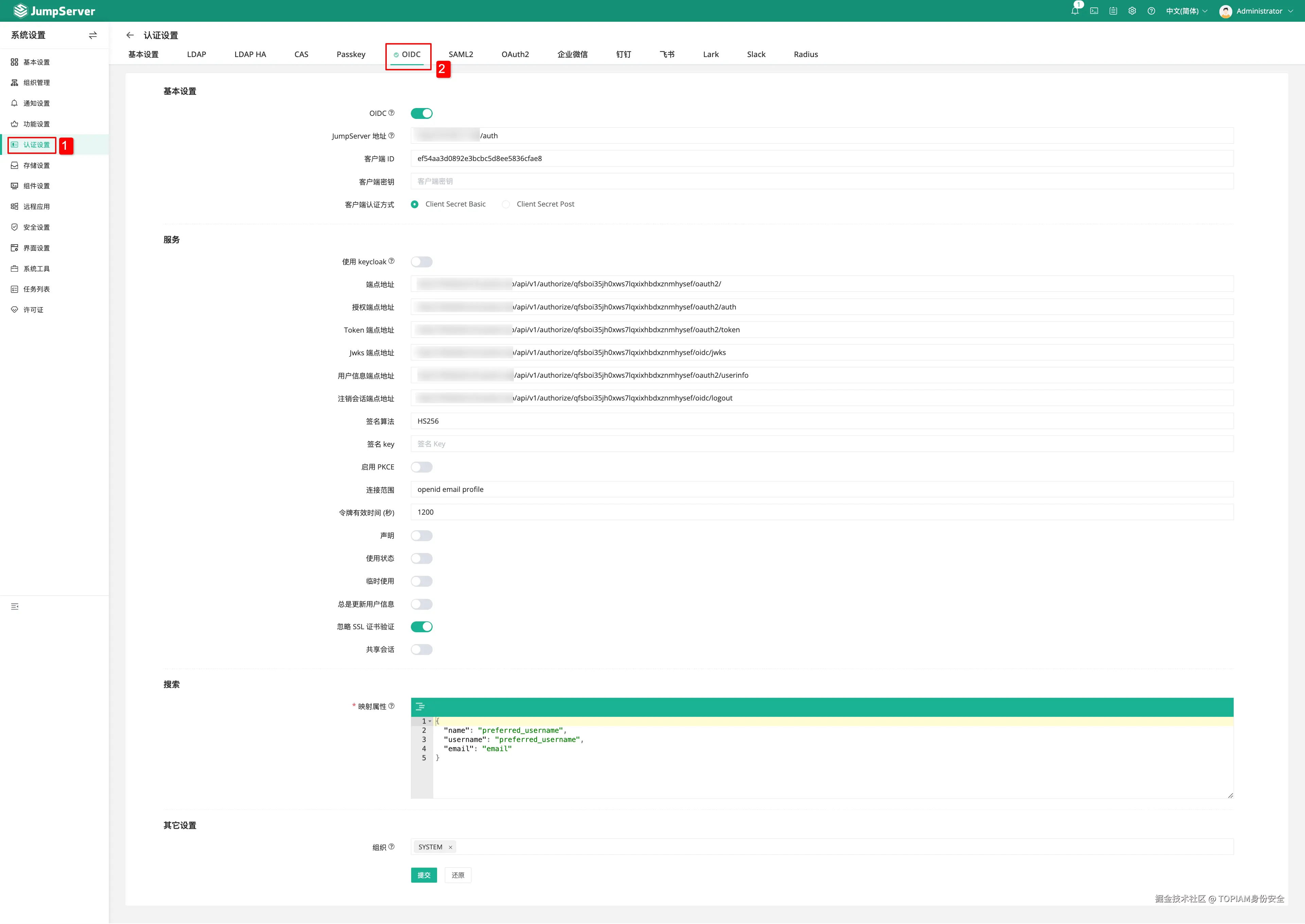Click the notification bell icon
The width and height of the screenshot is (1305, 924).
[x=1075, y=11]
